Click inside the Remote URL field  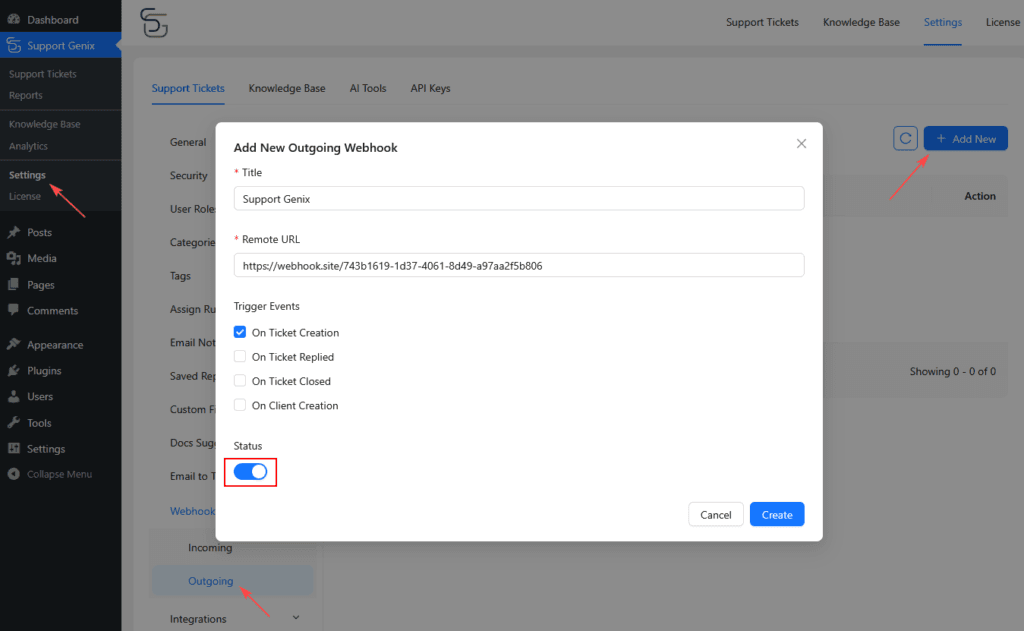[x=519, y=265]
